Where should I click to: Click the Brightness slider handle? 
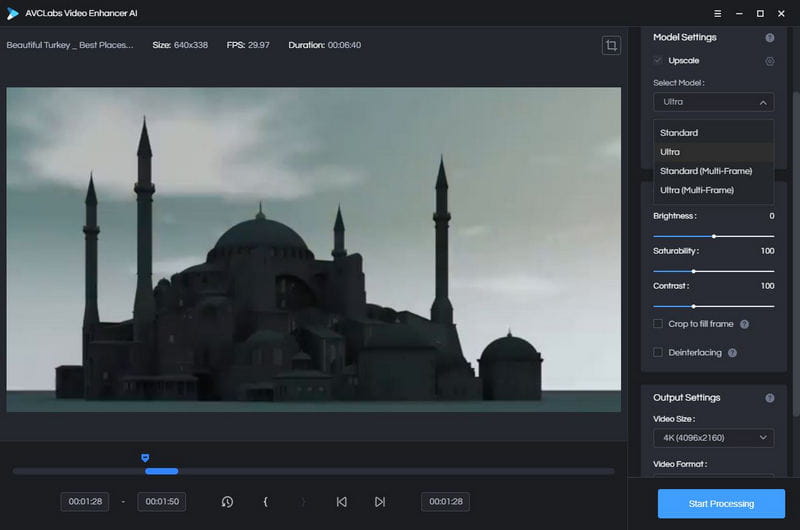click(x=714, y=236)
